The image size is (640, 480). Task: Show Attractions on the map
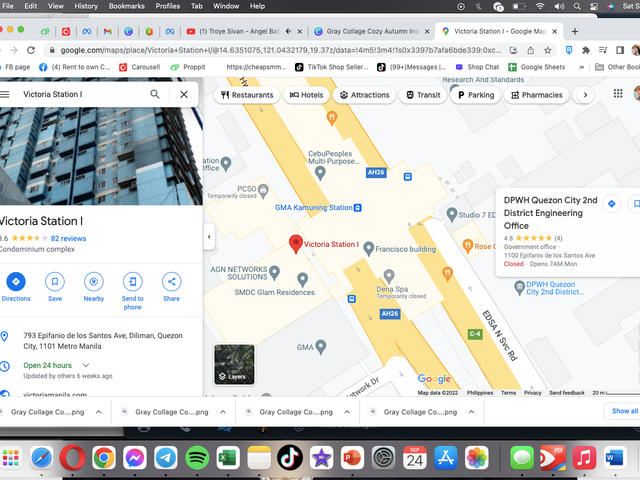(364, 95)
